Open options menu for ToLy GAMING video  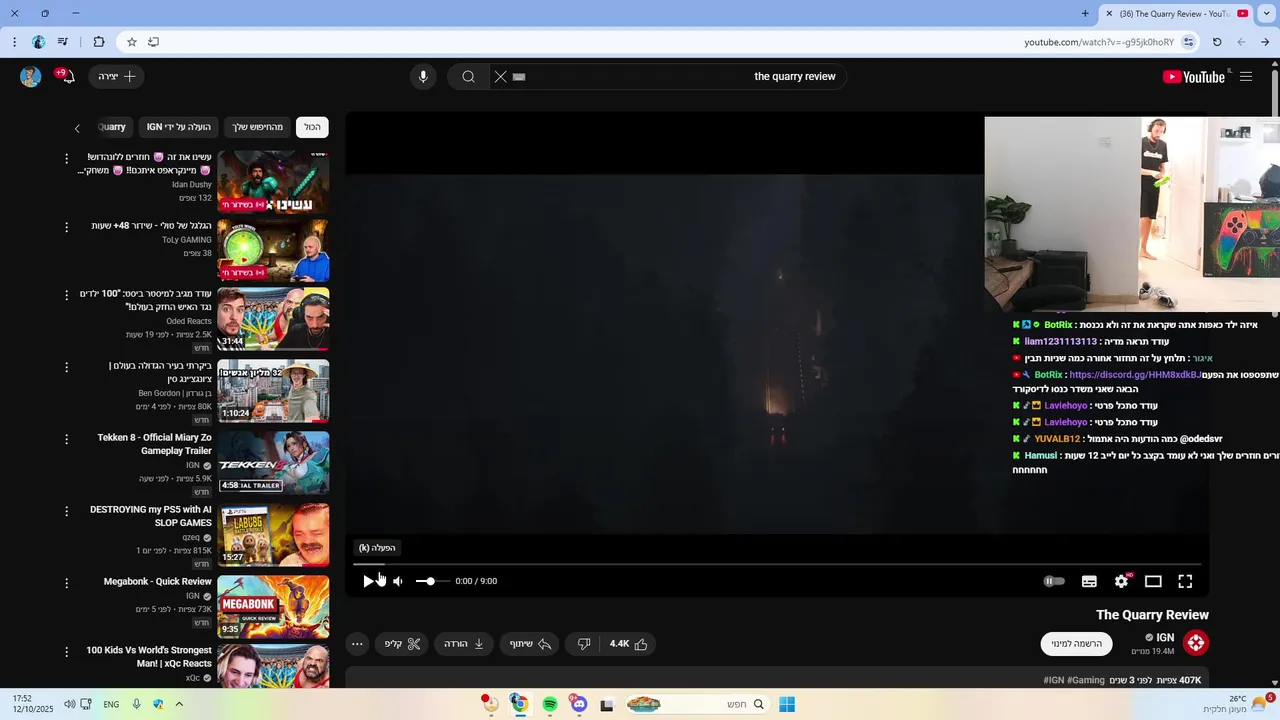coord(67,227)
